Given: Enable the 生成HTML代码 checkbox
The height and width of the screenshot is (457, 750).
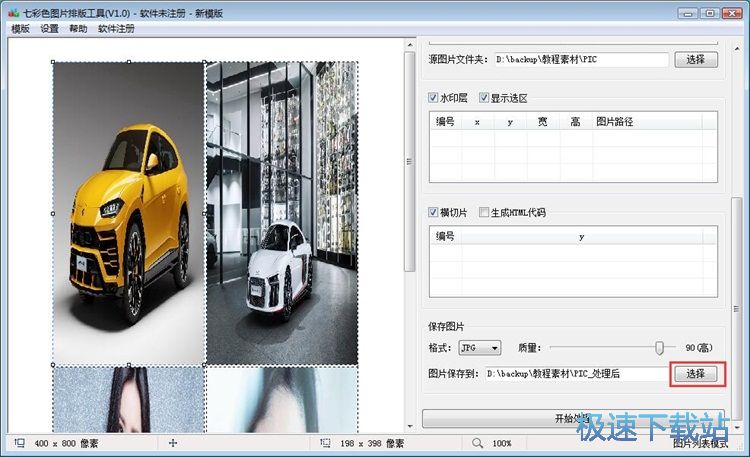Looking at the screenshot, I should 484,212.
